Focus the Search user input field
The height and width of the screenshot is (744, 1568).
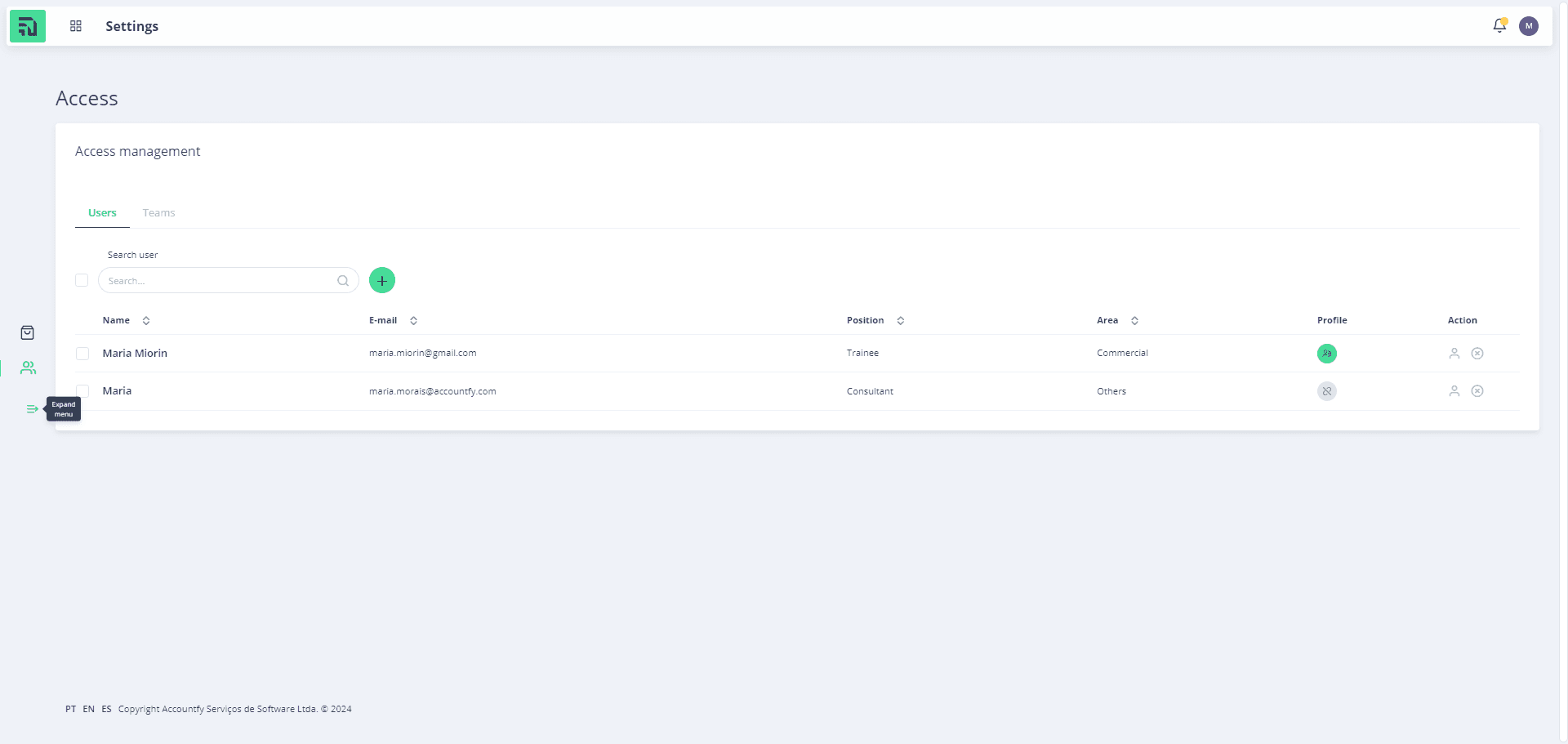[229, 280]
